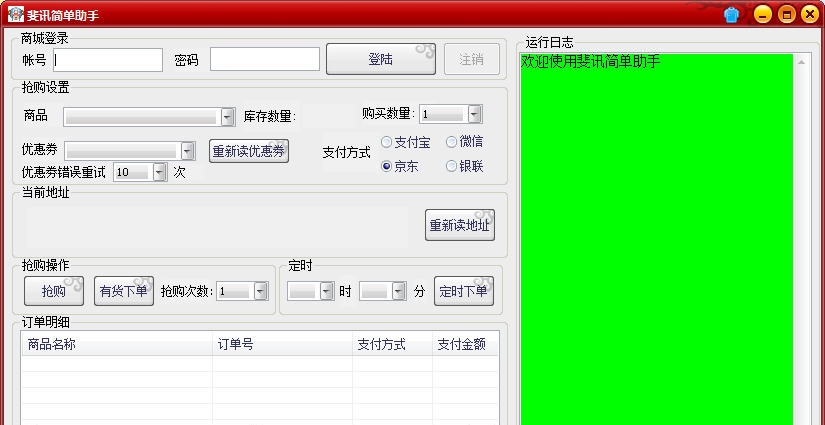This screenshot has width=825, height=425.
Task: Focus the 帐号 account input field
Action: click(x=108, y=60)
